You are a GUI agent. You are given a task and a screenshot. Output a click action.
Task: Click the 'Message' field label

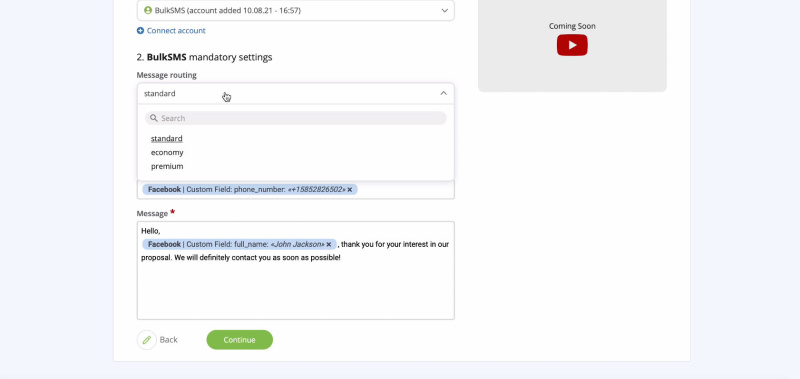tap(152, 213)
